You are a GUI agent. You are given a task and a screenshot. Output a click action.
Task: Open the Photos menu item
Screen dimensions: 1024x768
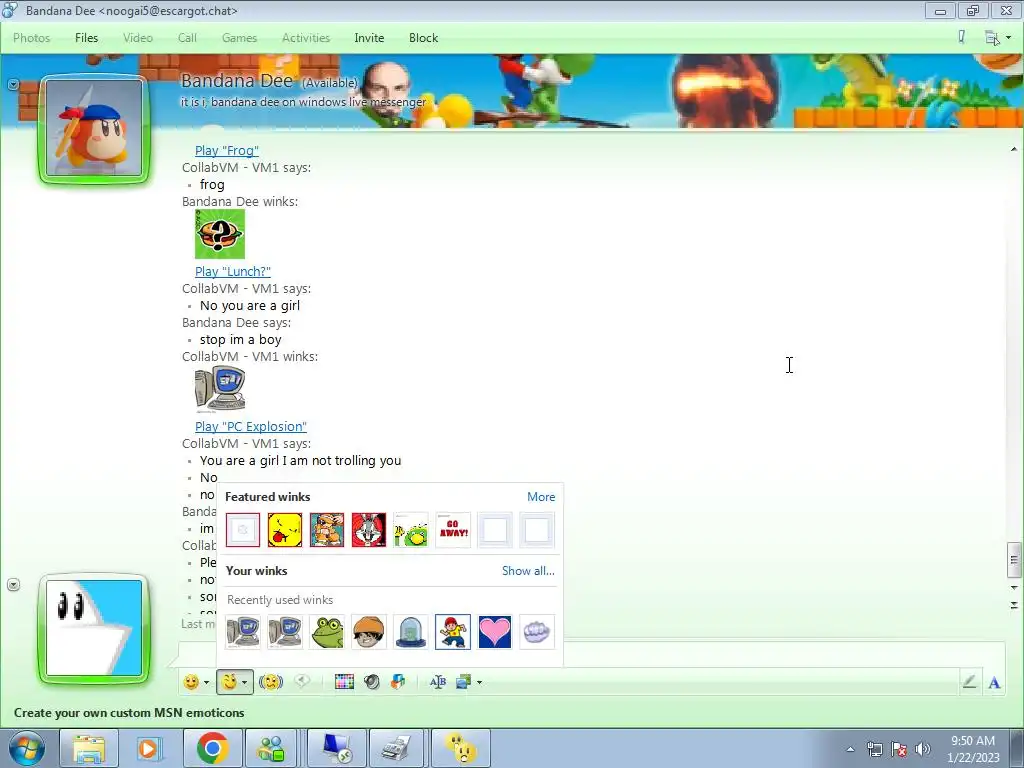pos(31,38)
